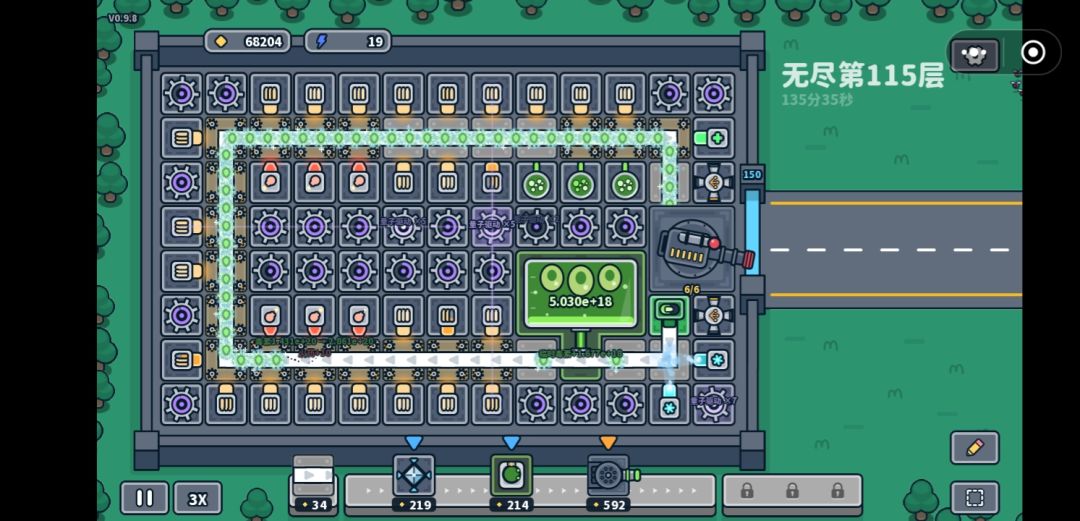1080x521 pixels.
Task: Select the fan tile below the 6/6 label
Action: (x=714, y=315)
